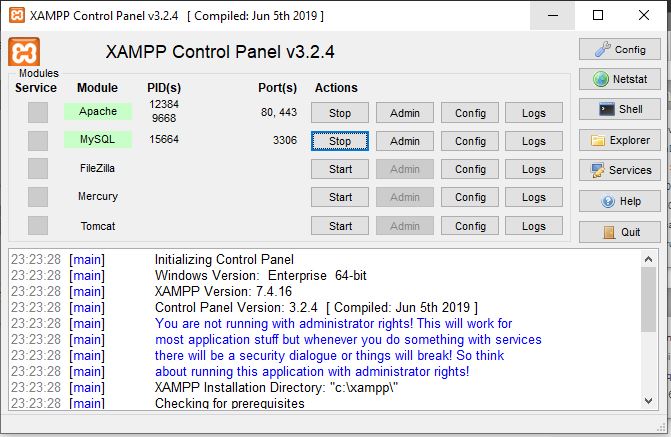This screenshot has height=437, width=671.
Task: Toggle the FileZilla service checkbox
Action: [x=38, y=169]
